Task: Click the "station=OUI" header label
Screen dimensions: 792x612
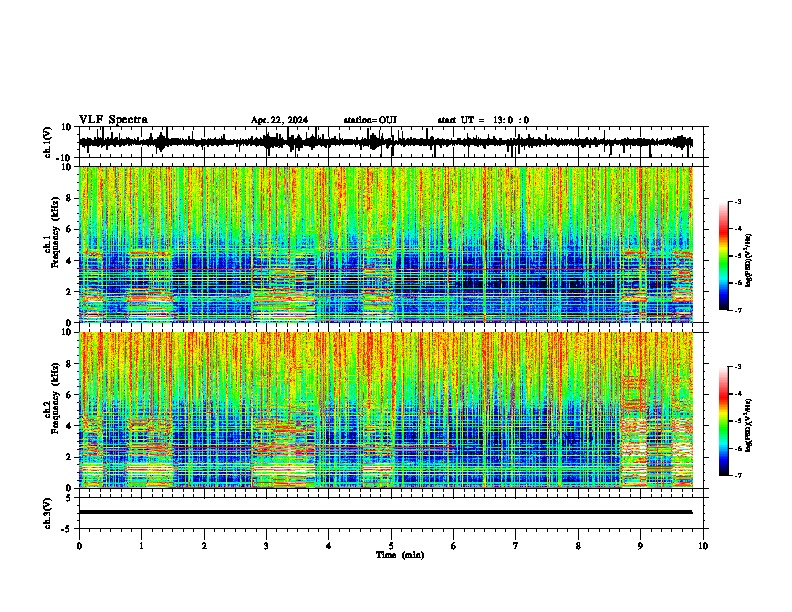Action: click(x=370, y=120)
